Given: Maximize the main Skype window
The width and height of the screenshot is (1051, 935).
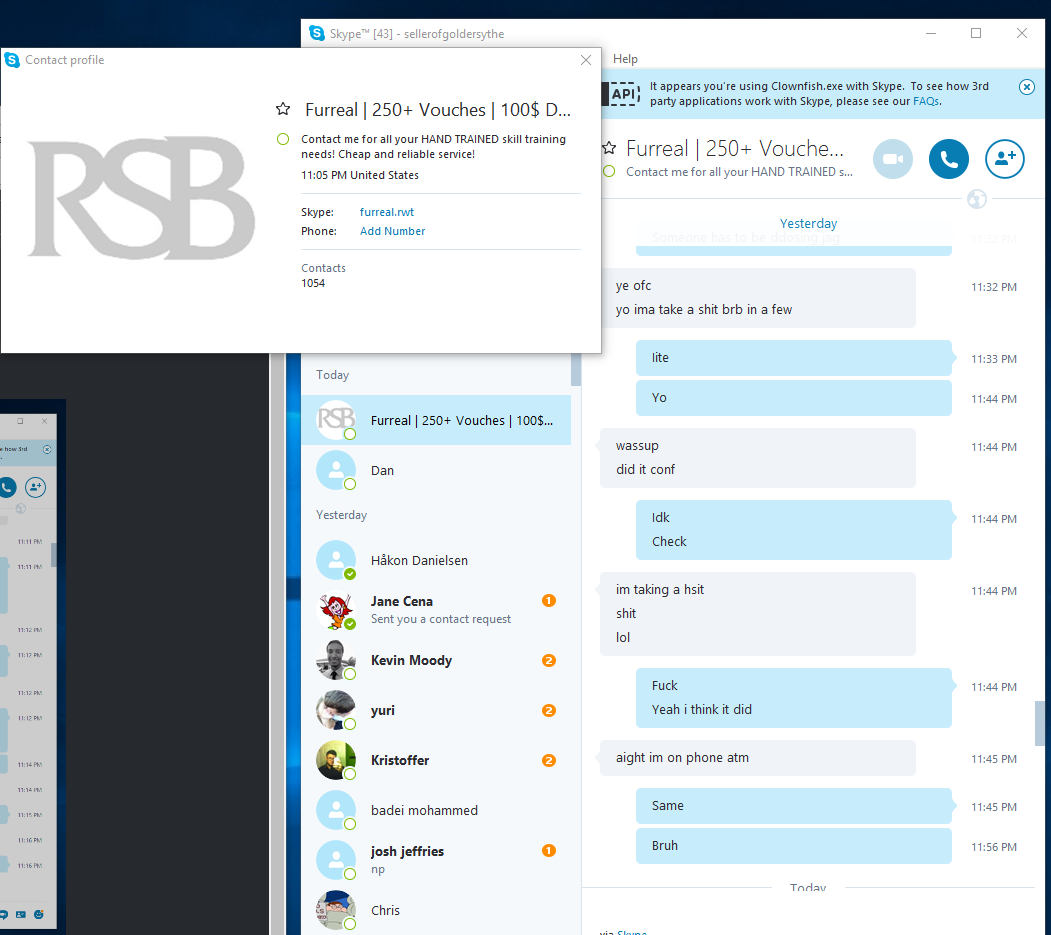Looking at the screenshot, I should (x=976, y=33).
